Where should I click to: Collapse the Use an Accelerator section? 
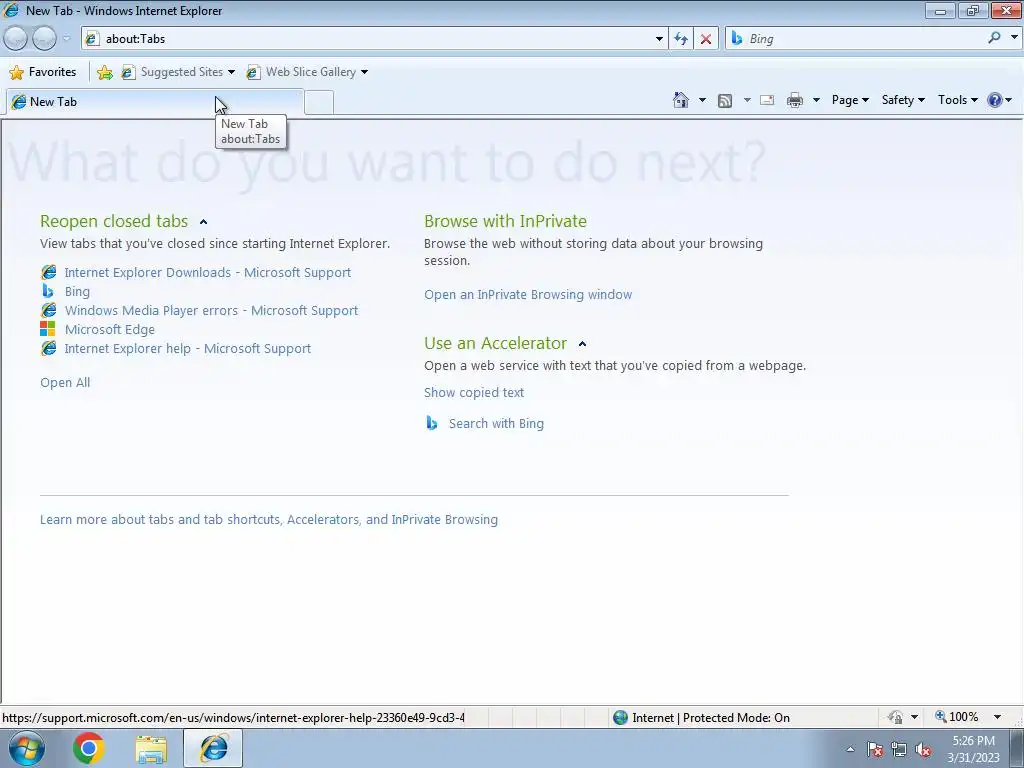(583, 344)
